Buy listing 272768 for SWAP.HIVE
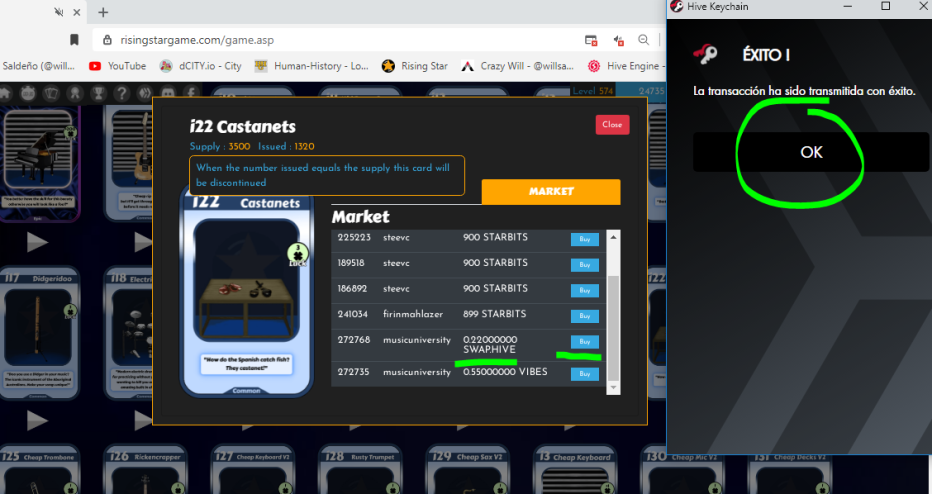932x494 pixels. coord(585,342)
